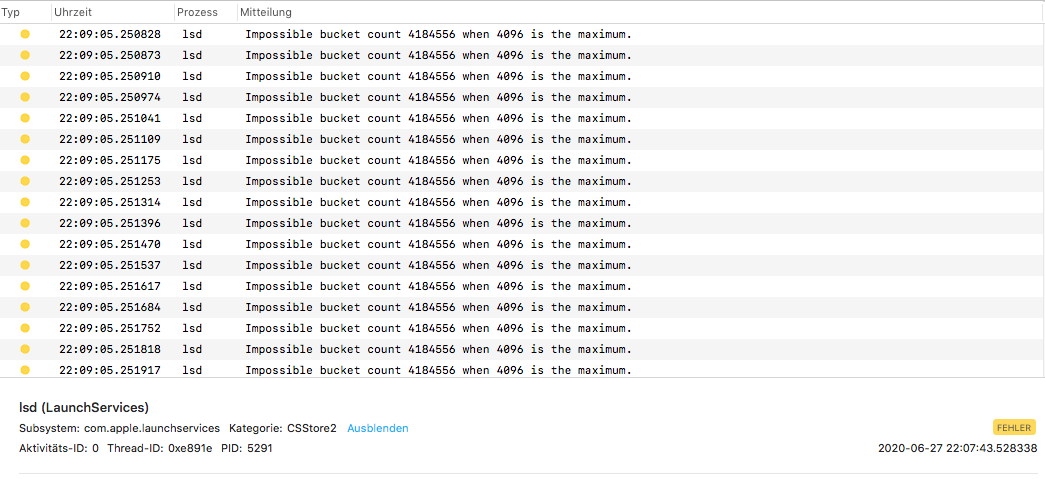
Task: Select timestamp 22:09:05.251917
Action: coord(109,370)
